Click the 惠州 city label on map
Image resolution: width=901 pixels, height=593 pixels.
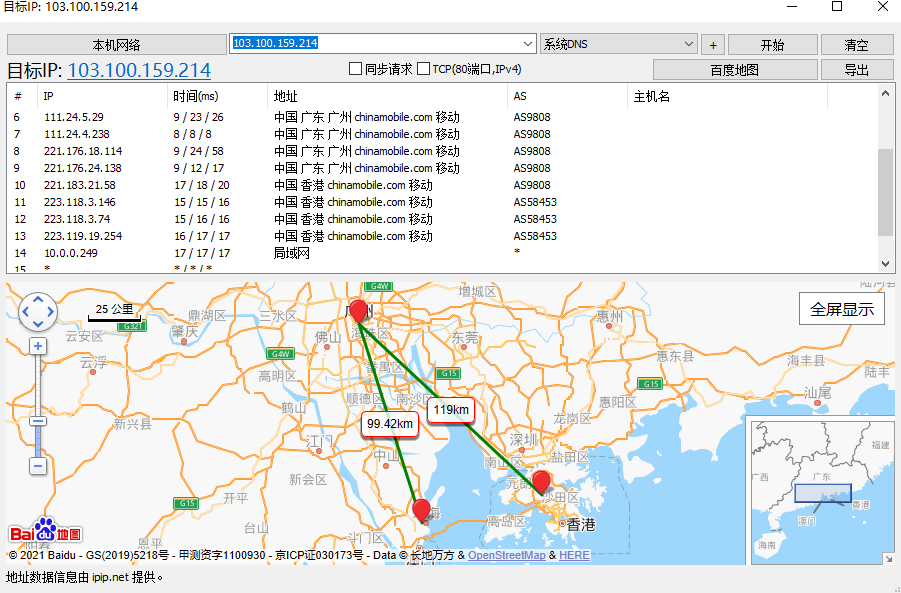(610, 316)
